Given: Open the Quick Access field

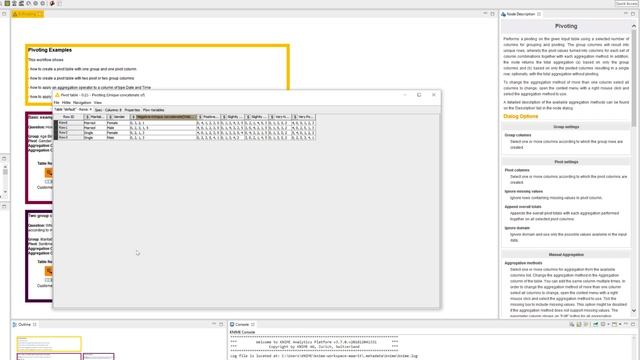Looking at the screenshot, I should [626, 3].
